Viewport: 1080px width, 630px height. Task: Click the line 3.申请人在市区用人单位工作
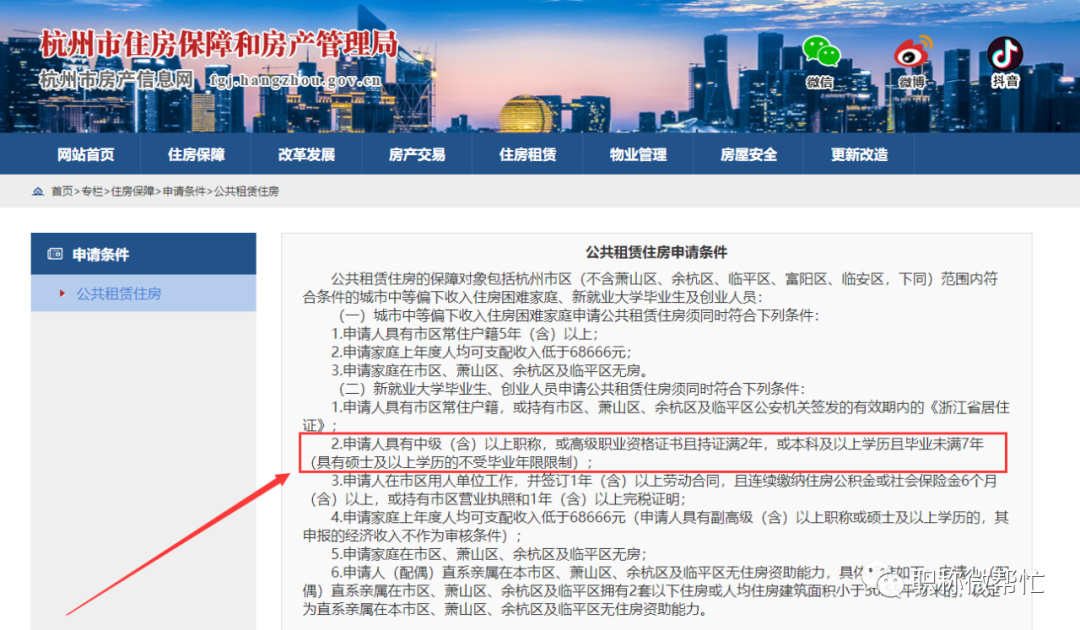pos(651,490)
